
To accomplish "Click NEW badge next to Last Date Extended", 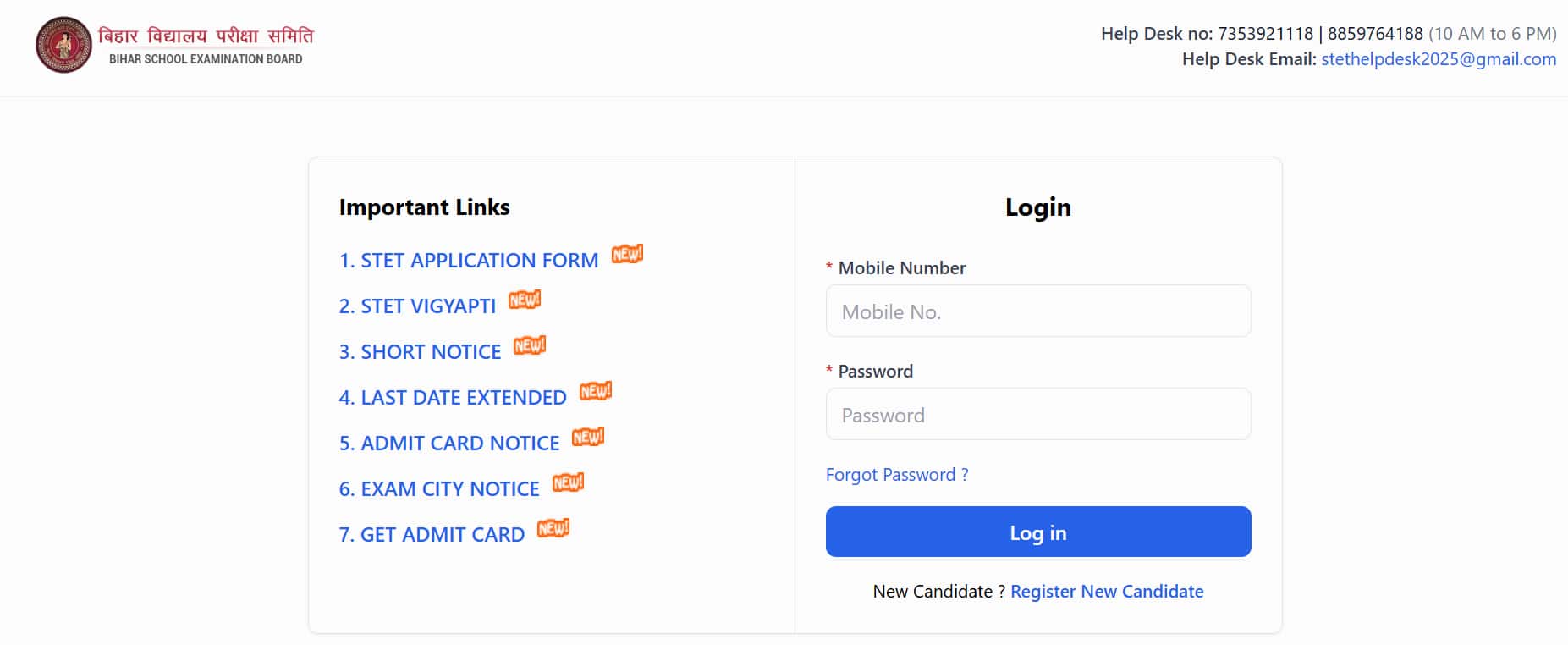I will pyautogui.click(x=596, y=391).
